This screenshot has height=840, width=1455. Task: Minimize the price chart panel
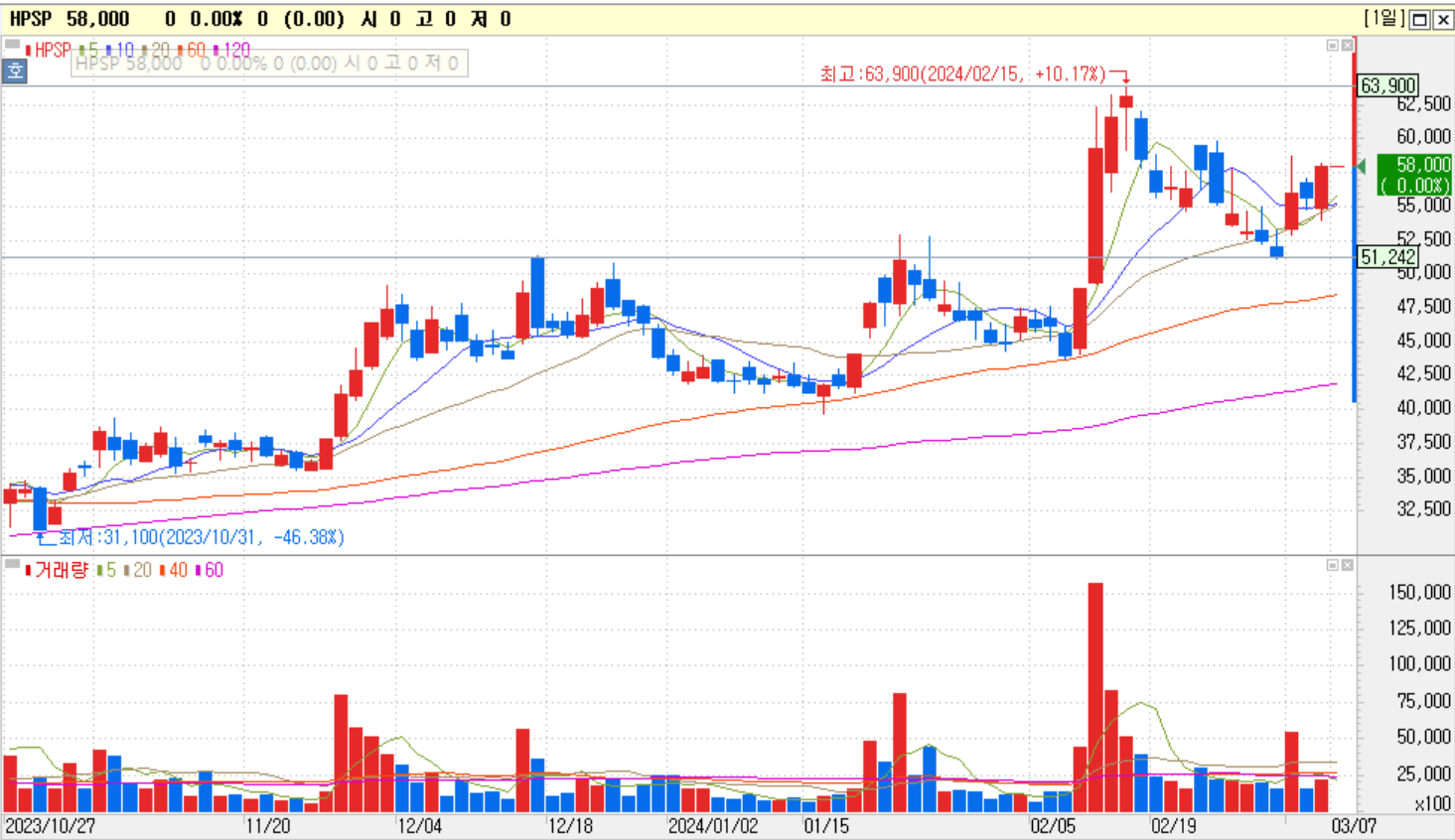point(1333,46)
